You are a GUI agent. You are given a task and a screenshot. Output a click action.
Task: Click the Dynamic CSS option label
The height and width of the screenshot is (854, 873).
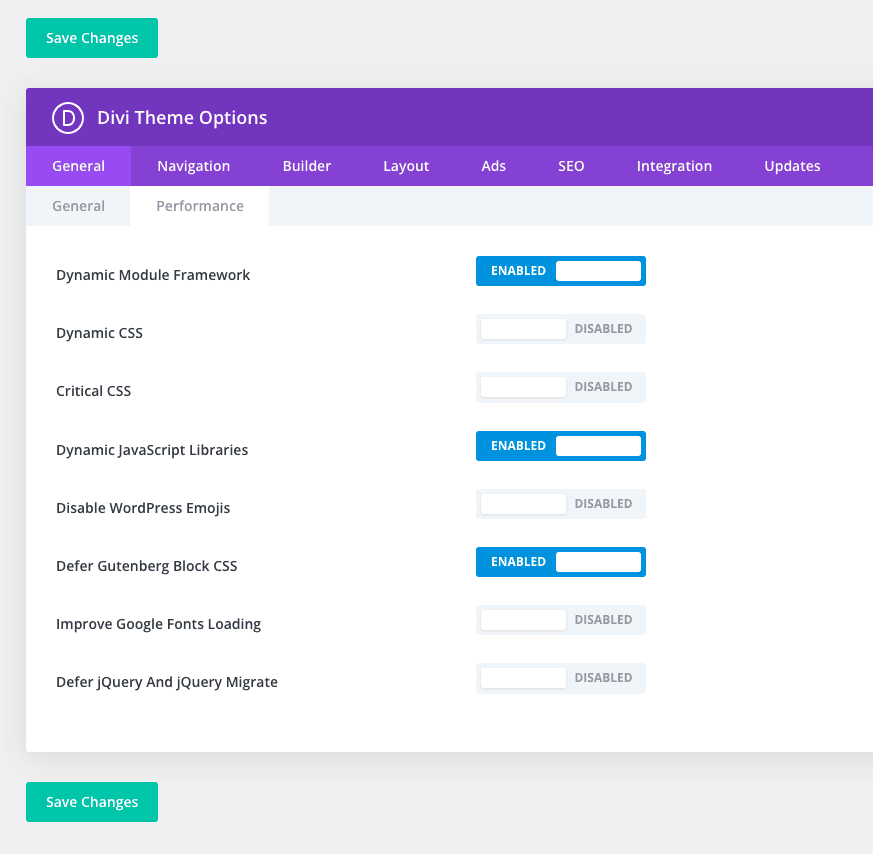100,333
